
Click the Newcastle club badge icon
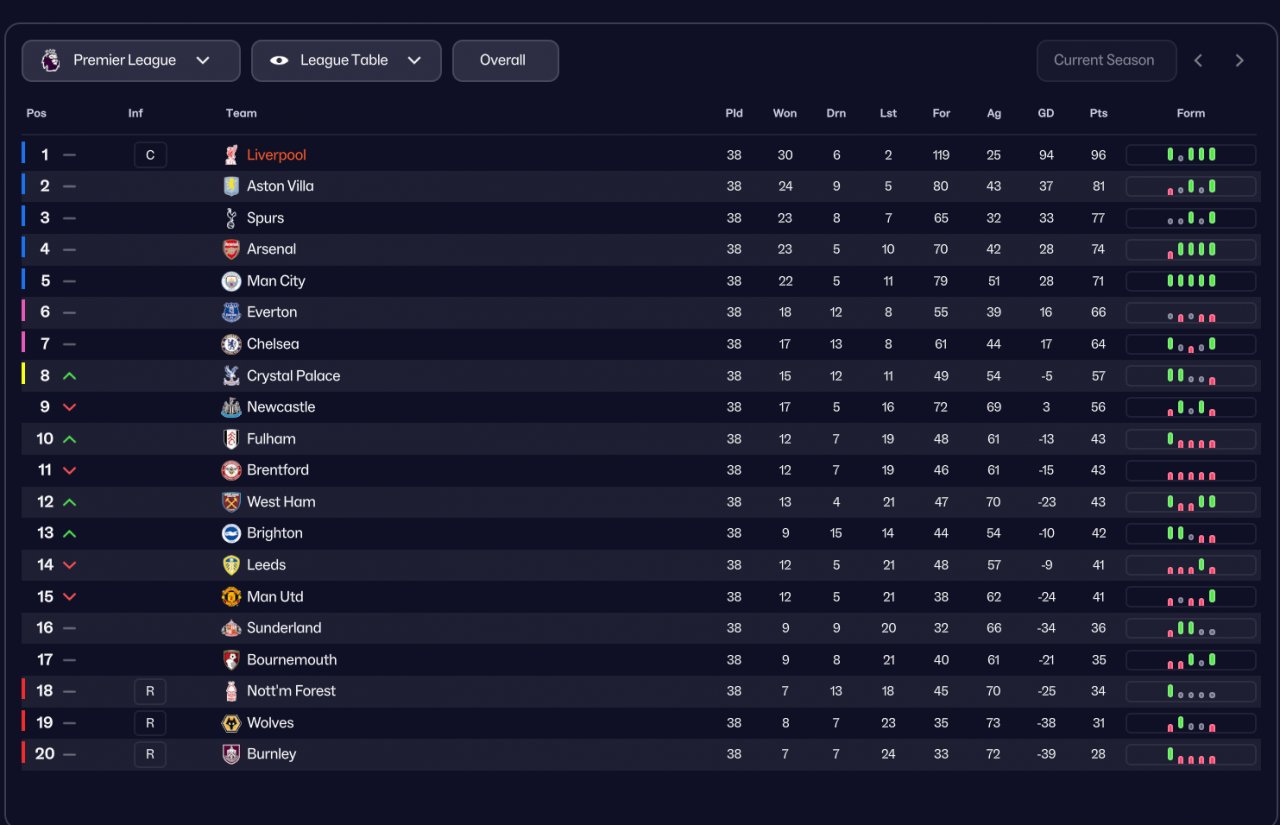pos(231,407)
